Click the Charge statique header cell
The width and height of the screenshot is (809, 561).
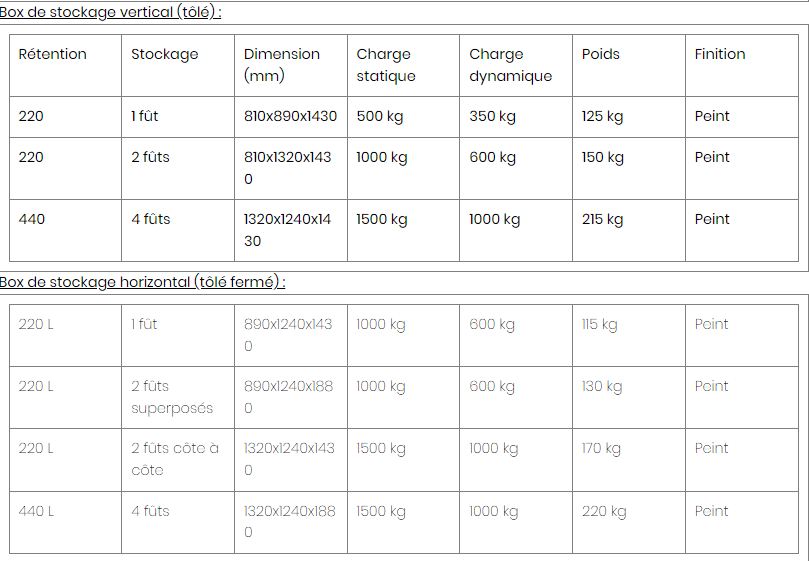[386, 65]
